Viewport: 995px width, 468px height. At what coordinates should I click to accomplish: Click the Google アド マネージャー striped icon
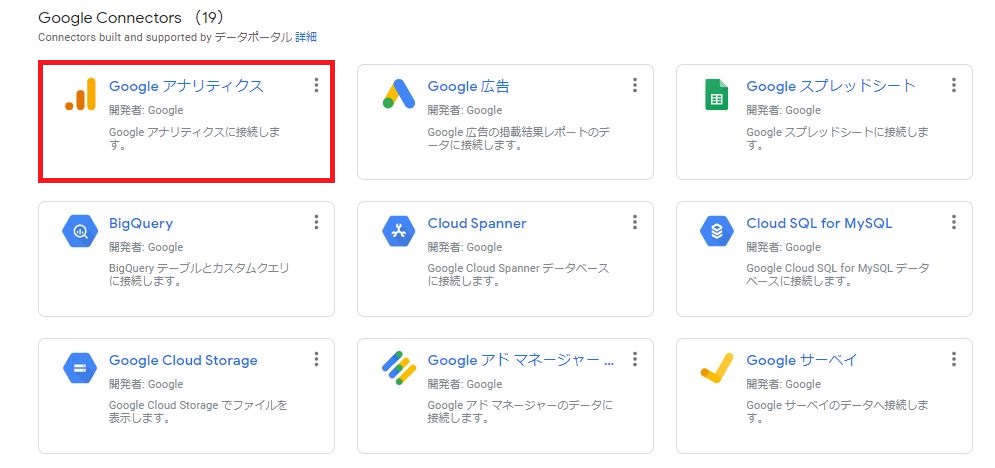(399, 368)
